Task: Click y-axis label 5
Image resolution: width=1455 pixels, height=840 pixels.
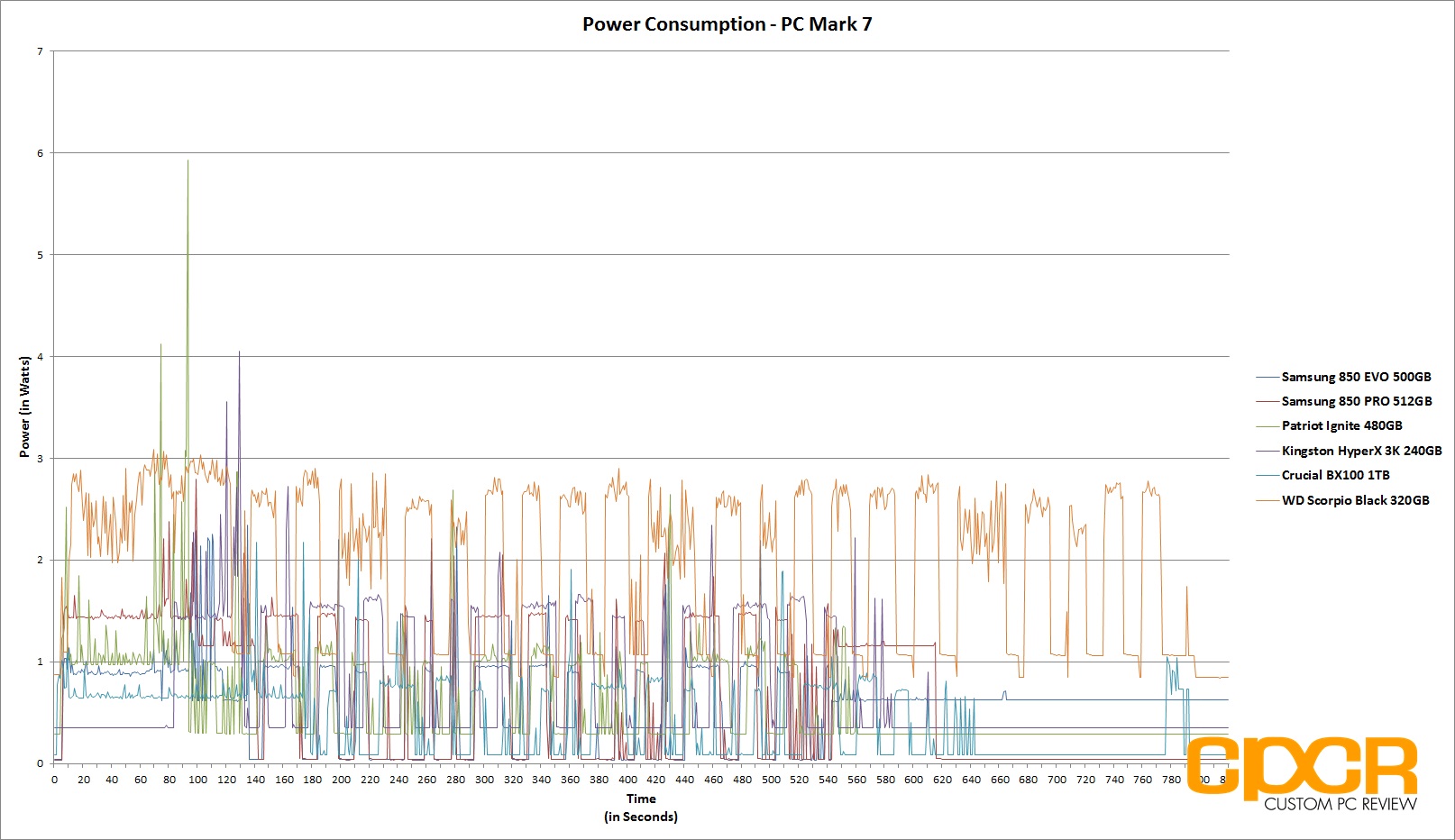Action: click(x=40, y=255)
